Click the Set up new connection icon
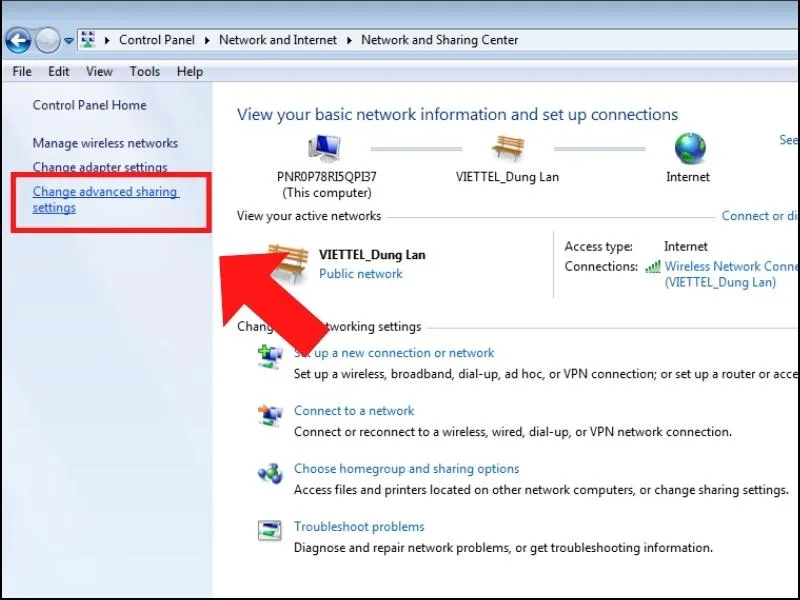 [270, 358]
